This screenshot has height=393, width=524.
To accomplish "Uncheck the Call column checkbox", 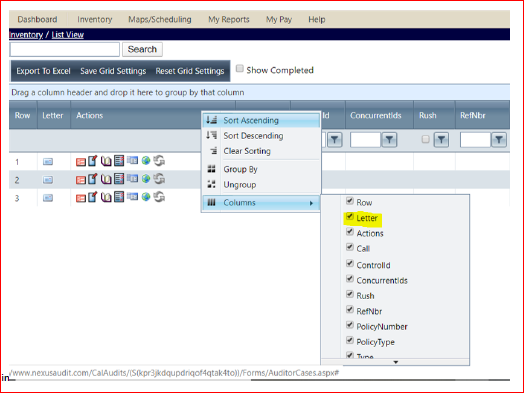I will pyautogui.click(x=350, y=247).
